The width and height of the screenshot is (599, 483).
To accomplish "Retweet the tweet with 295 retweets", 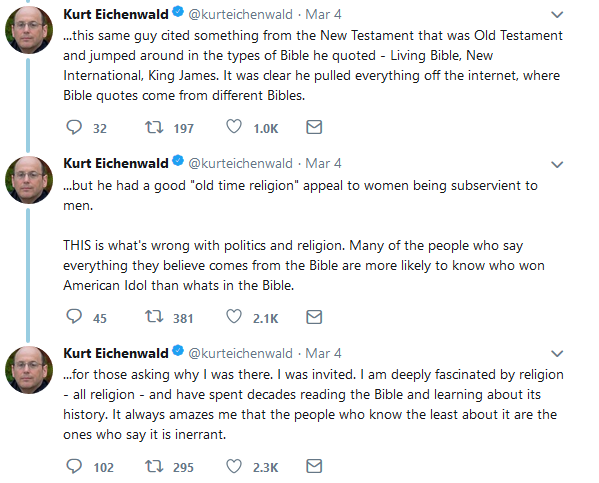I will point(154,466).
